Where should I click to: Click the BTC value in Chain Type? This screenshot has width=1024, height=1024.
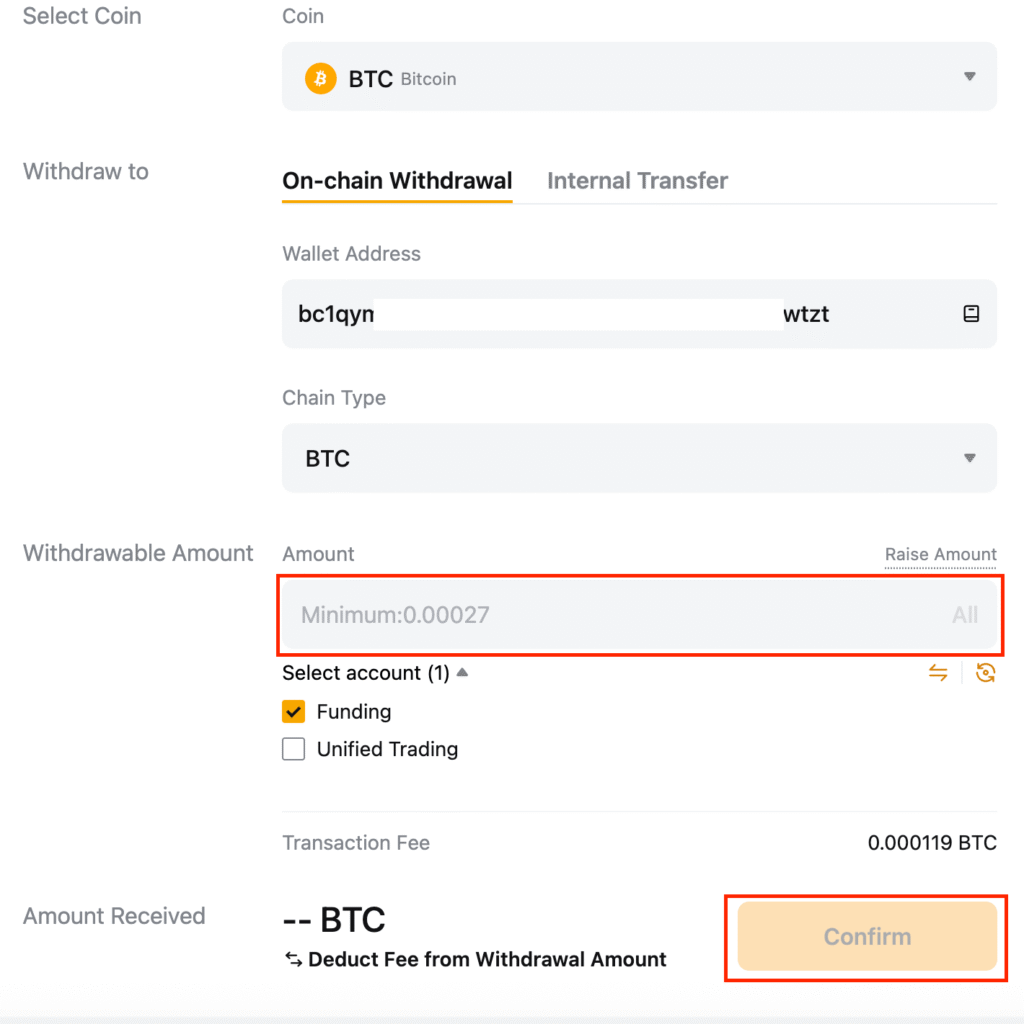click(x=328, y=459)
